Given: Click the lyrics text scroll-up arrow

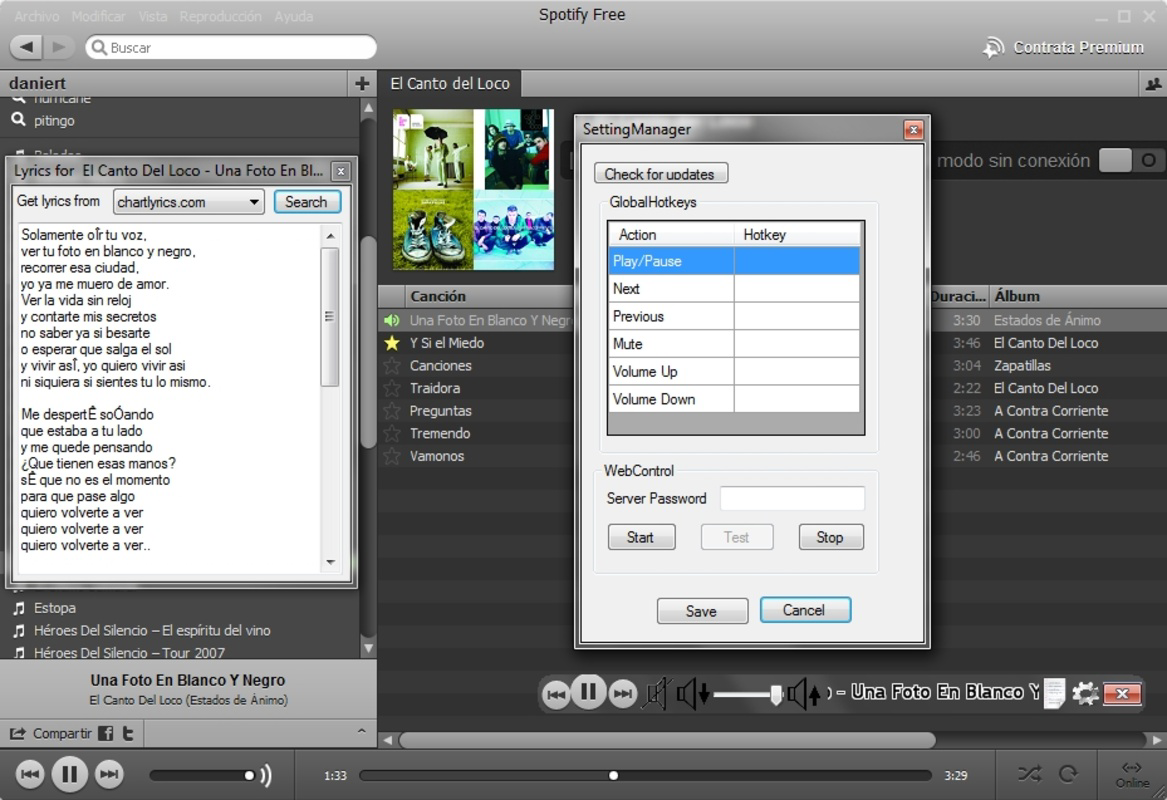Looking at the screenshot, I should [330, 236].
